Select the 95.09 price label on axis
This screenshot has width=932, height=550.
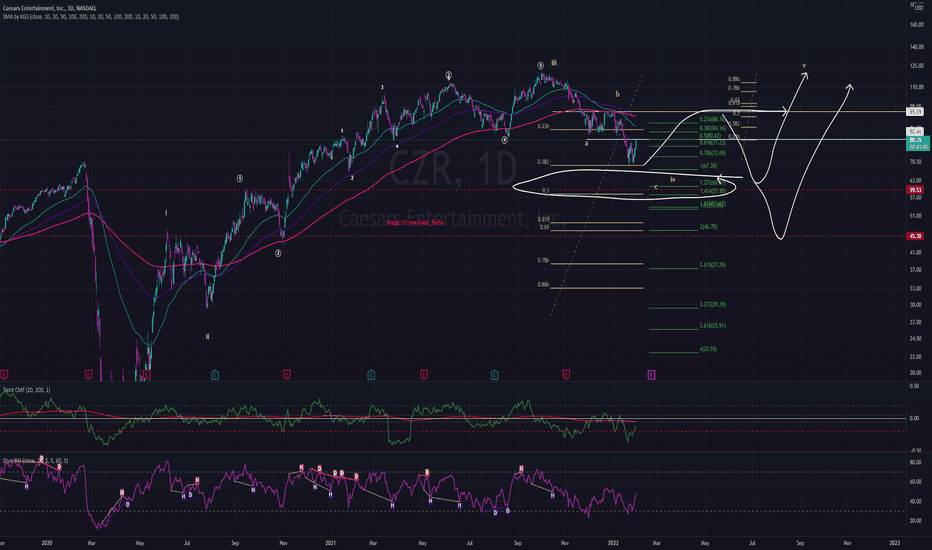(915, 111)
